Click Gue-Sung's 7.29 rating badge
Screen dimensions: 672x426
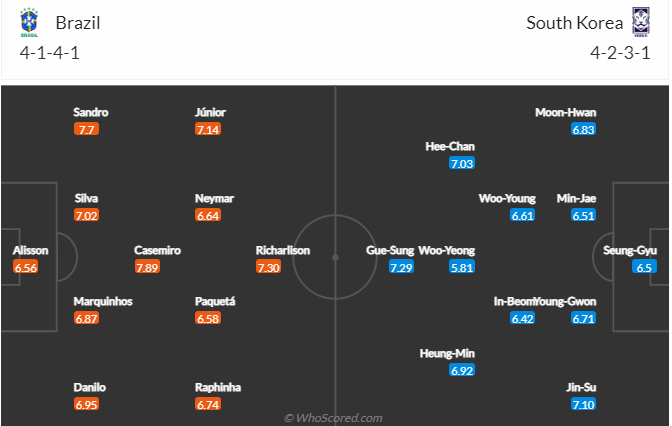pyautogui.click(x=401, y=267)
